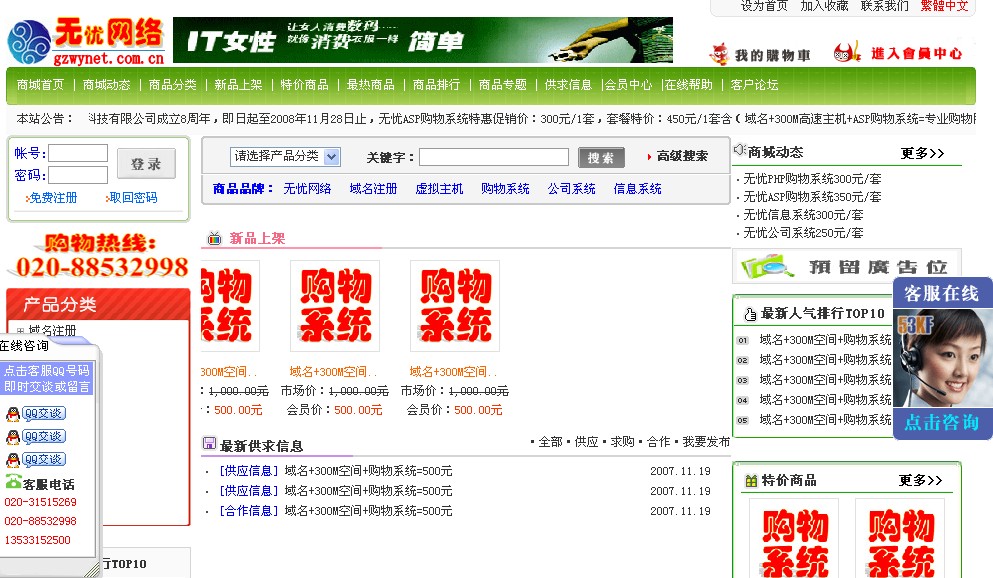Image resolution: width=993 pixels, height=578 pixels.
Task: Open 在线帮助 in navigation bar
Action: (x=689, y=85)
